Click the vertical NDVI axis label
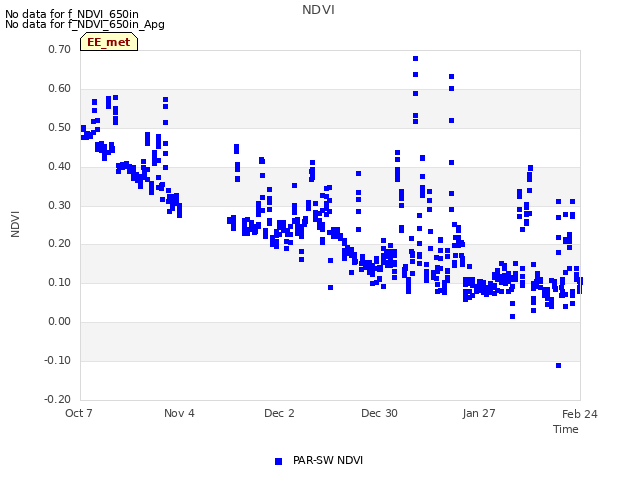The image size is (640, 480). coord(15,224)
